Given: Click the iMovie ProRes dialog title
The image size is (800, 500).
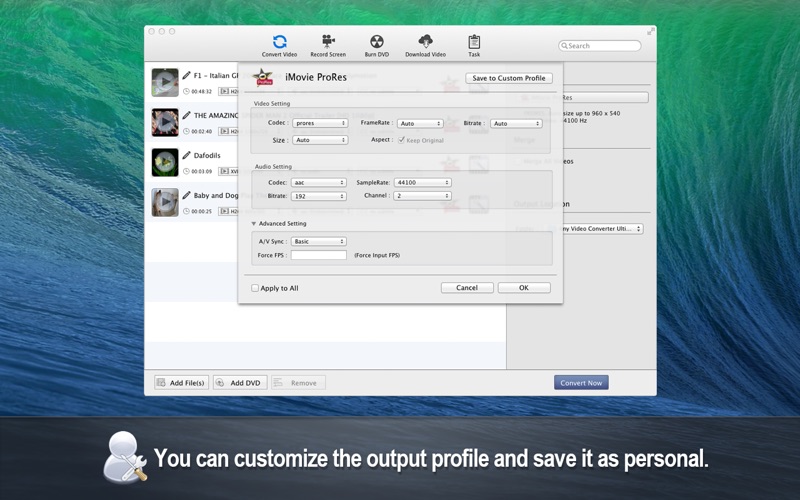Looking at the screenshot, I should tap(316, 77).
